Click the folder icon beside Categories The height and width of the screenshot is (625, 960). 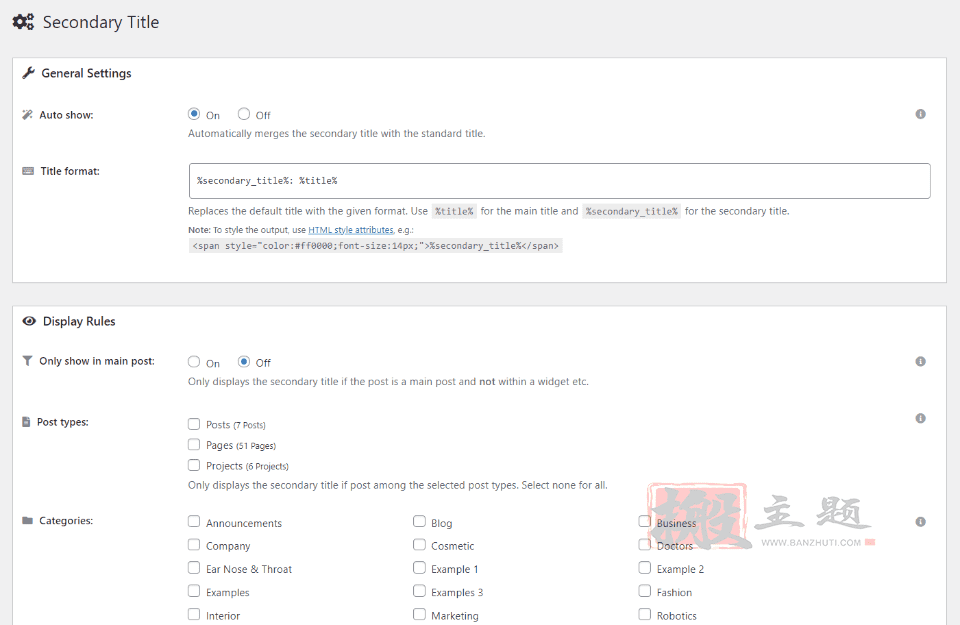pos(28,521)
